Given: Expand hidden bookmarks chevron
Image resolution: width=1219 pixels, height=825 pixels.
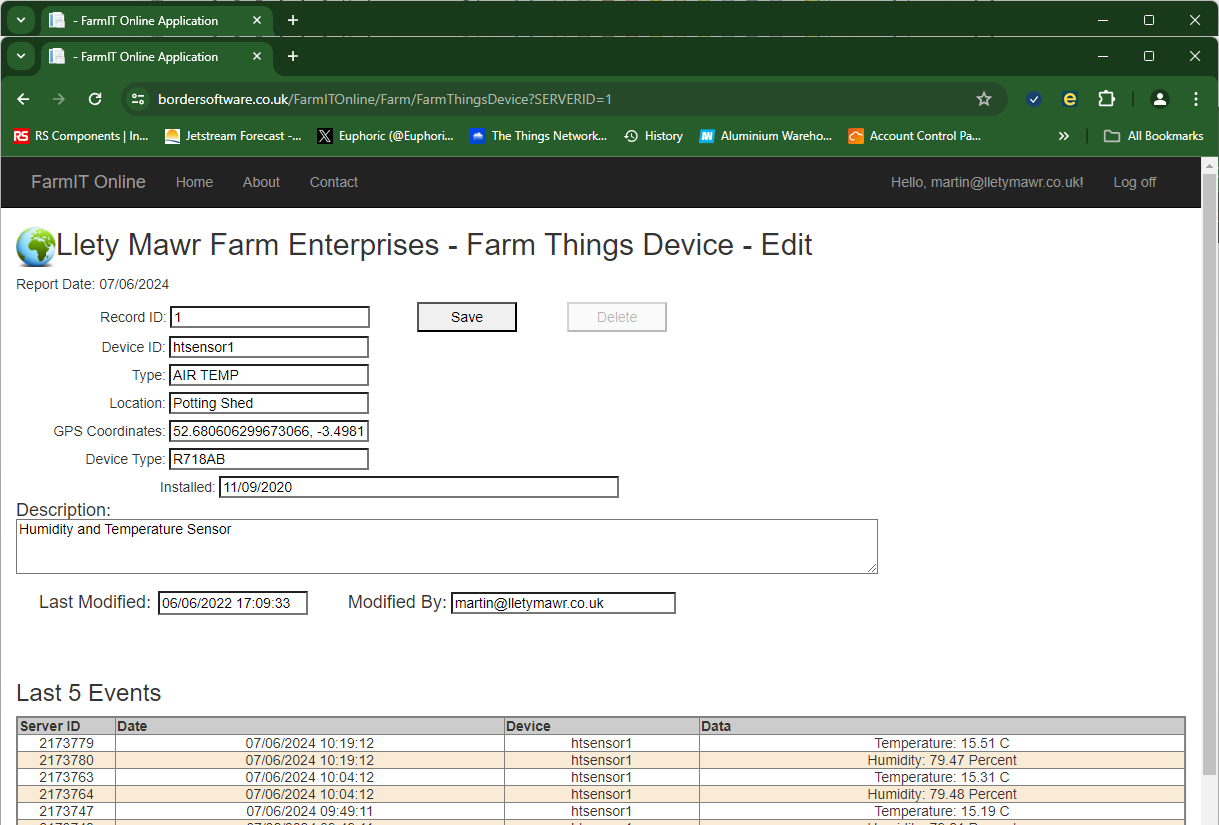Looking at the screenshot, I should pos(1064,136).
